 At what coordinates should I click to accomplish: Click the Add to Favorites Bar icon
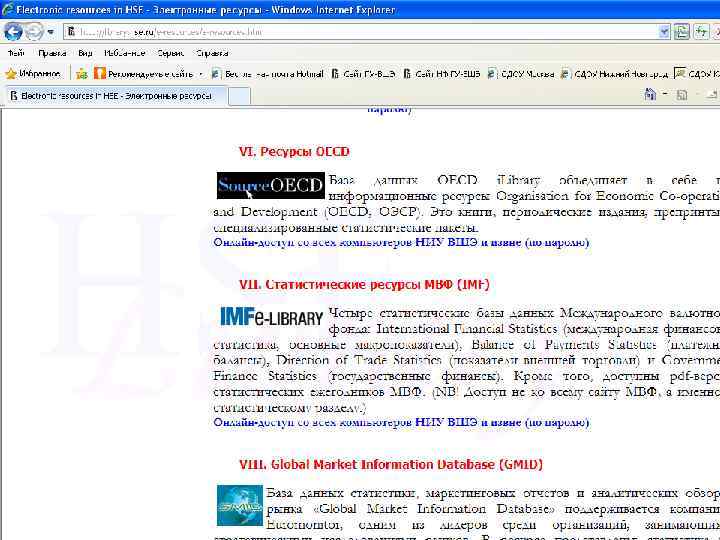point(82,73)
